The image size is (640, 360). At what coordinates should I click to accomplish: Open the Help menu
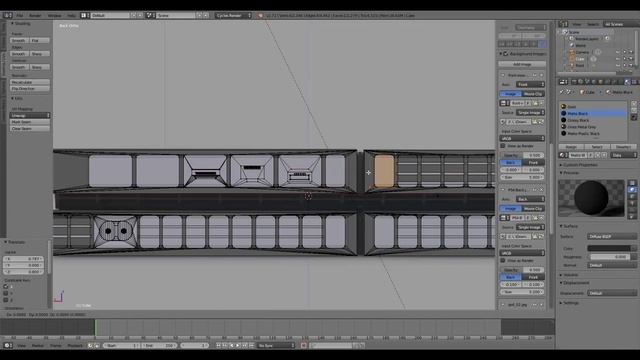71,16
